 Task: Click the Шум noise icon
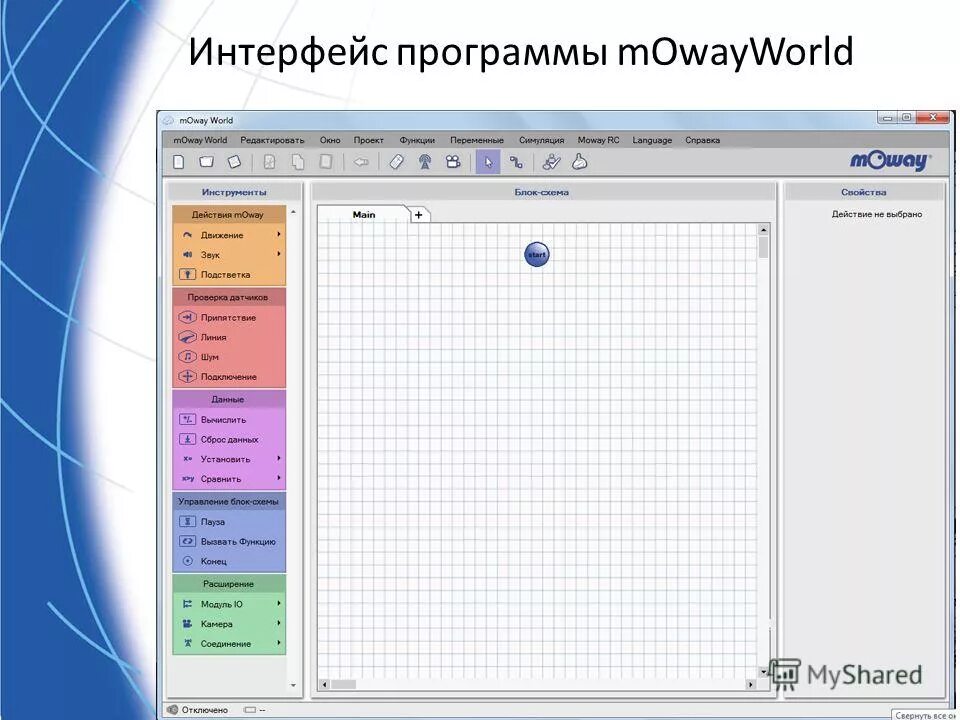coord(187,356)
